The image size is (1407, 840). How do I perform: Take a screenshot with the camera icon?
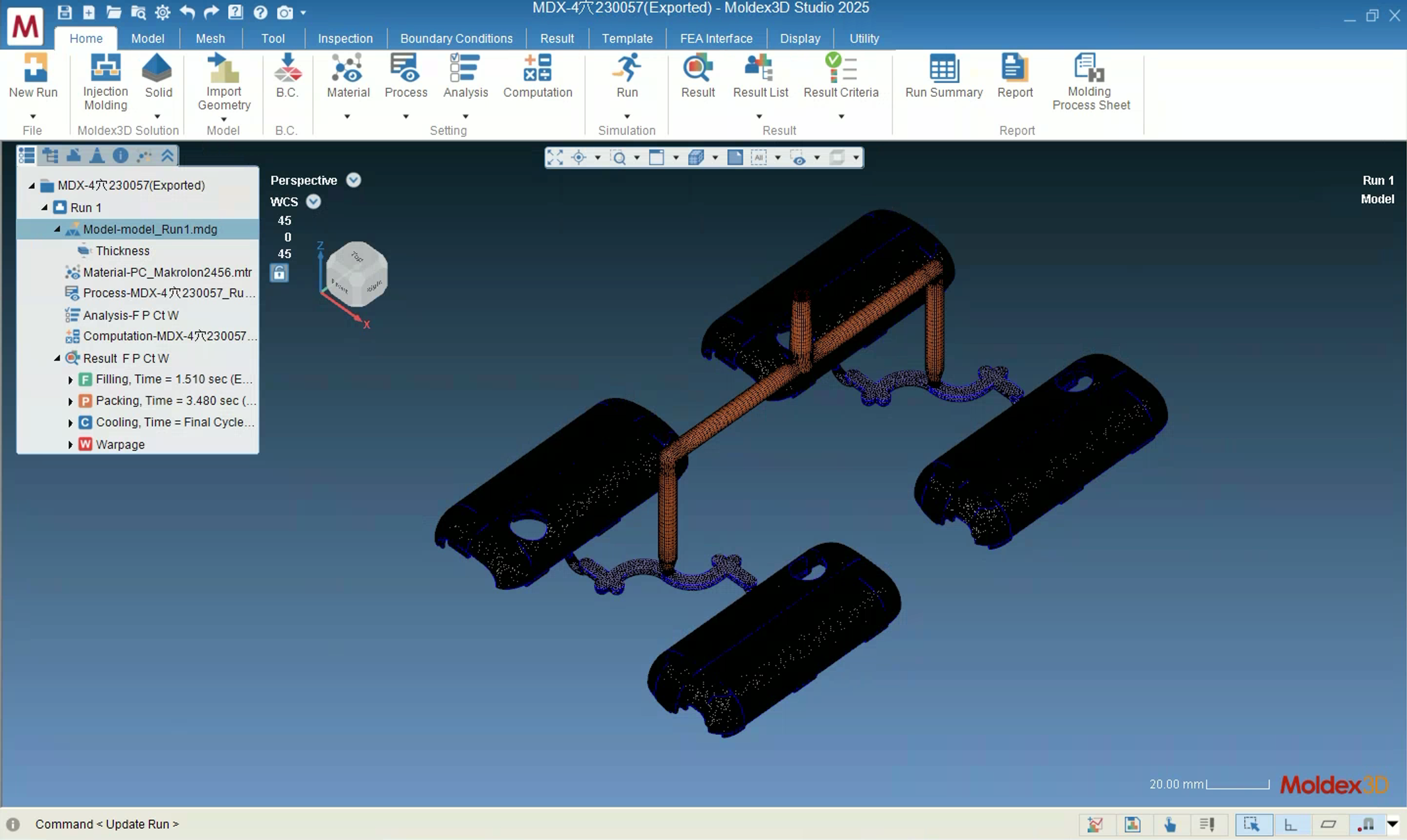pos(285,12)
